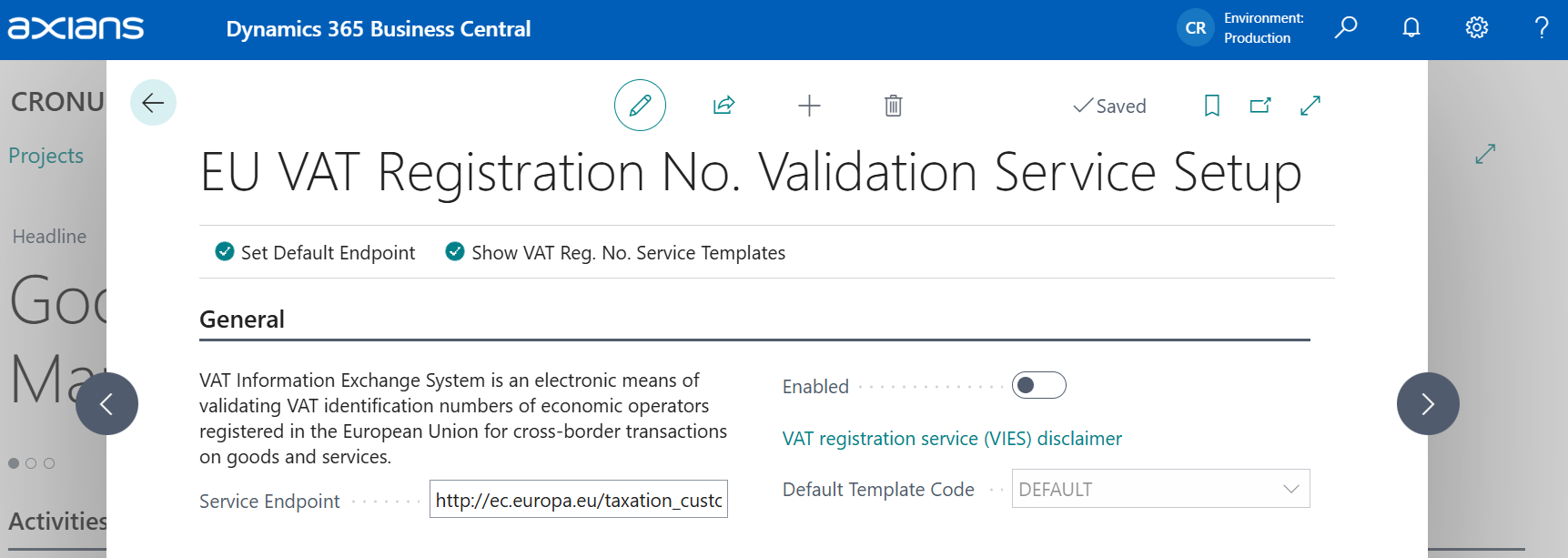This screenshot has height=558, width=1568.
Task: Click the pencil edit icon
Action: click(640, 106)
